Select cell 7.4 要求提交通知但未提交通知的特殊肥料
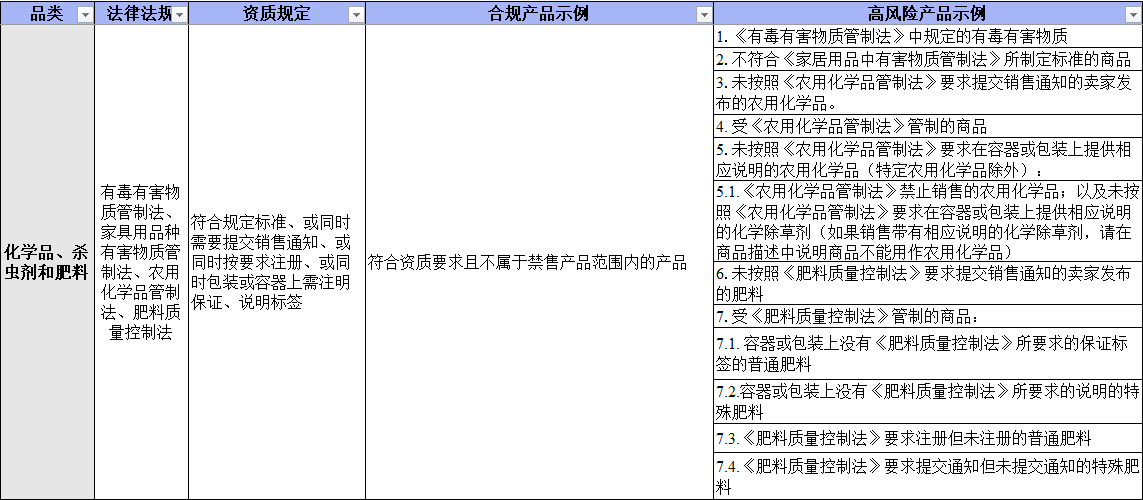1143x500 pixels. 928,475
